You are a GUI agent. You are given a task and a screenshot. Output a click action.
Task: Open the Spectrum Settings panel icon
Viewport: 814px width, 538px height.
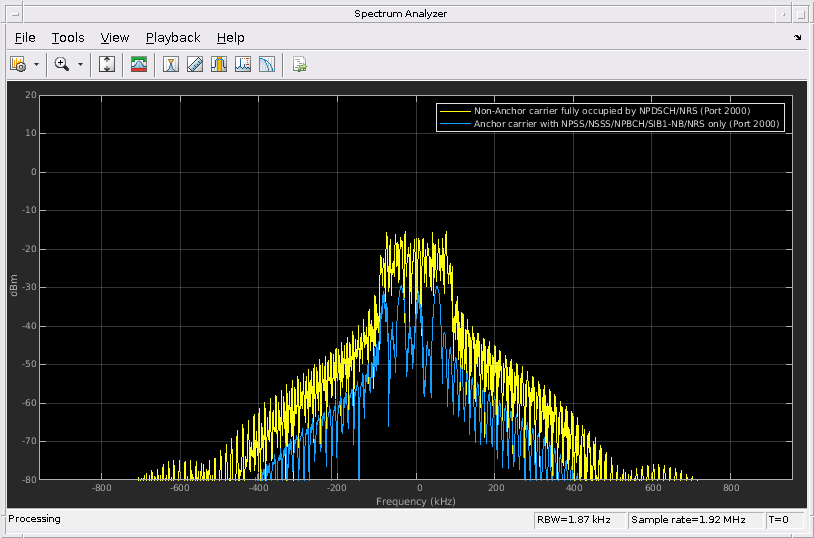(139, 64)
